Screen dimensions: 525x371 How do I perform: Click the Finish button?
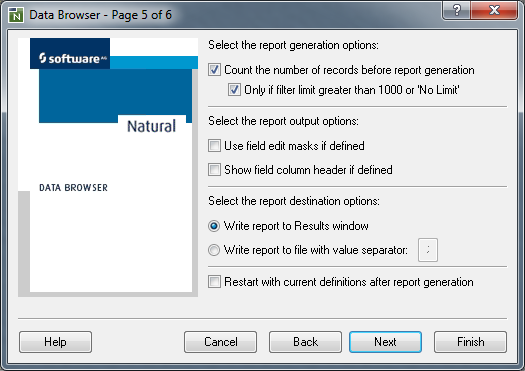point(470,342)
